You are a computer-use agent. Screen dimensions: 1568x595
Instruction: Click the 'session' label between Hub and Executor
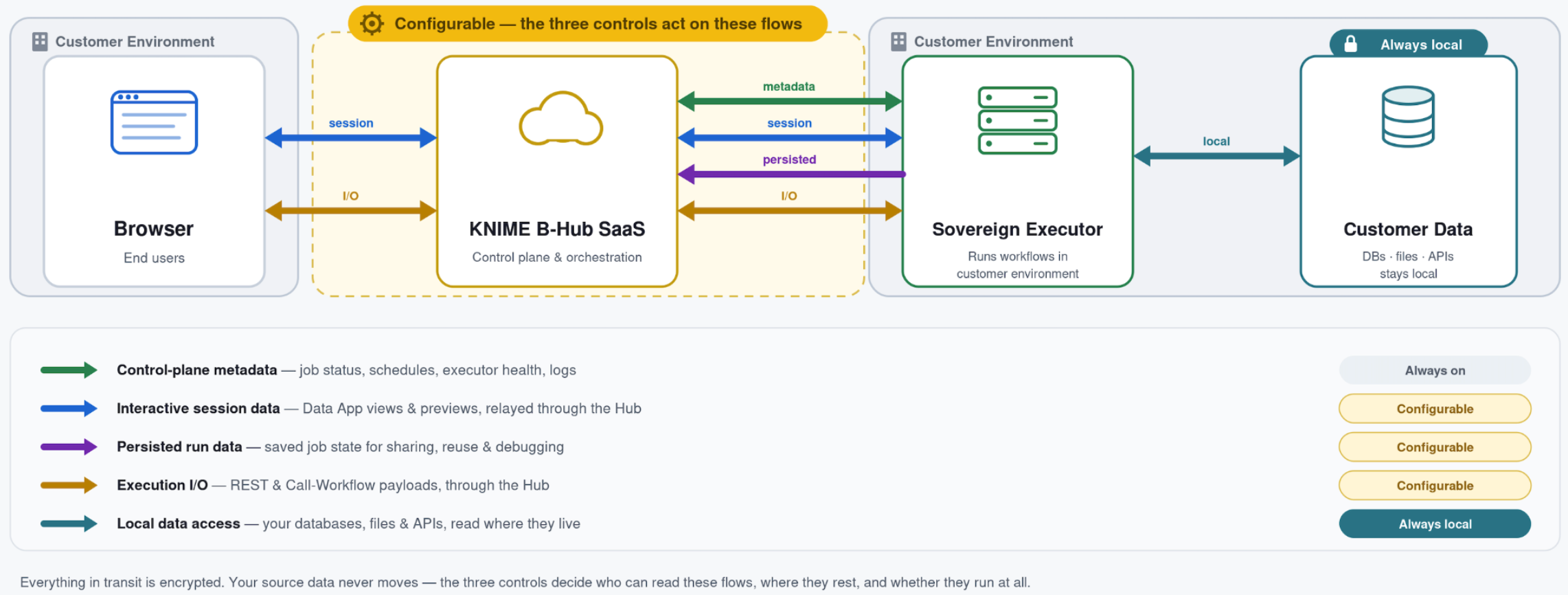[789, 123]
